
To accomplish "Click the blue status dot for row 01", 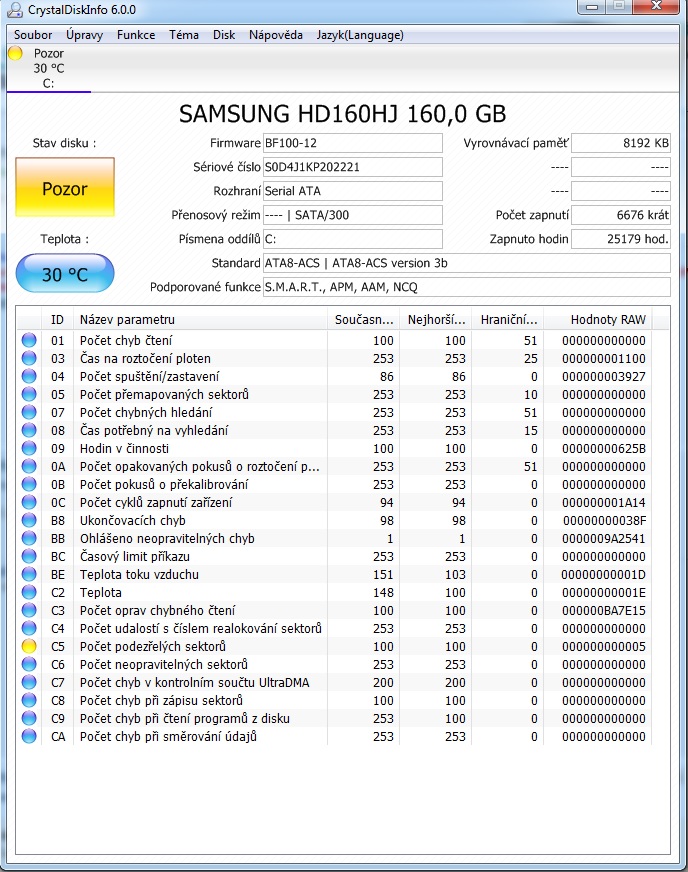I will pos(29,340).
